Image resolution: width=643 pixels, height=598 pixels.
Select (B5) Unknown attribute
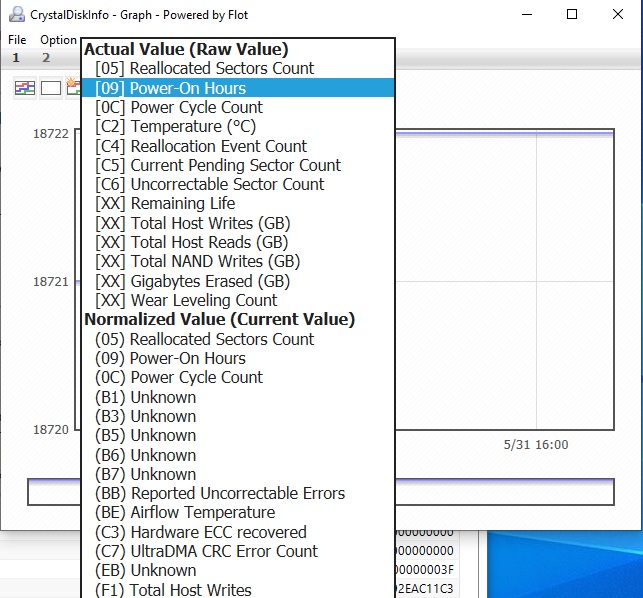click(x=238, y=436)
